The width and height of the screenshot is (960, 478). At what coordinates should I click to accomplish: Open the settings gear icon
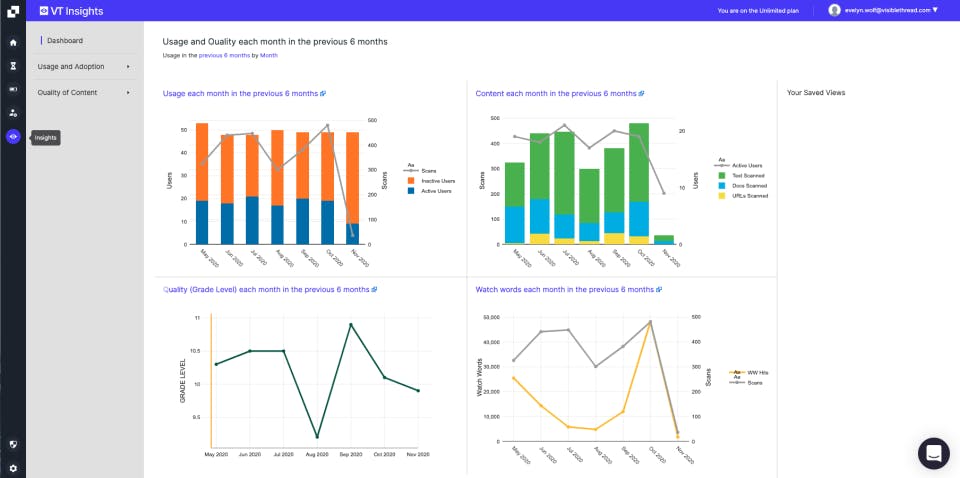pos(13,468)
